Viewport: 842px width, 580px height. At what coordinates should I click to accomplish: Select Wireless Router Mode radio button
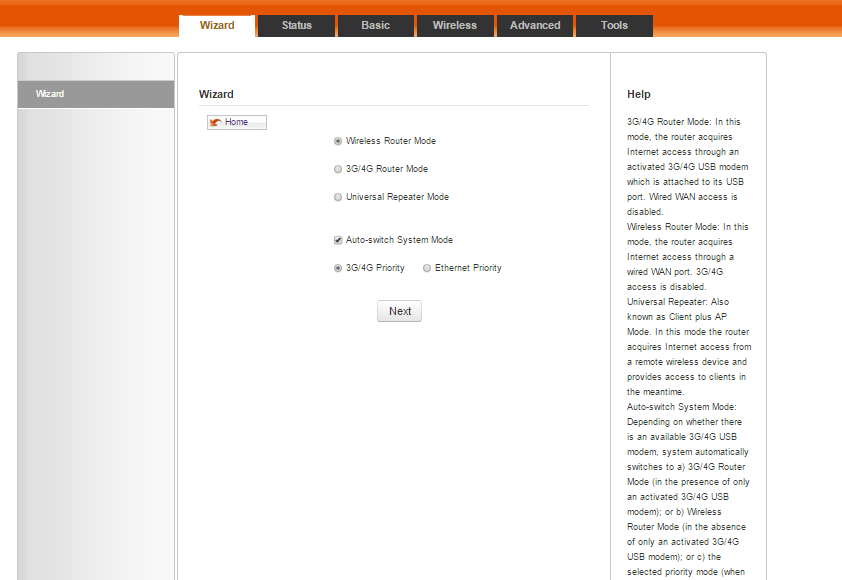[338, 141]
